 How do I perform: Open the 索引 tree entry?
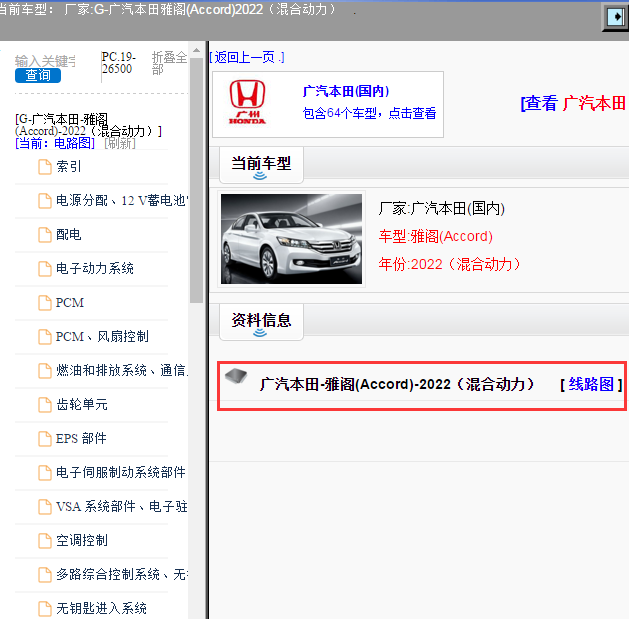(69, 166)
